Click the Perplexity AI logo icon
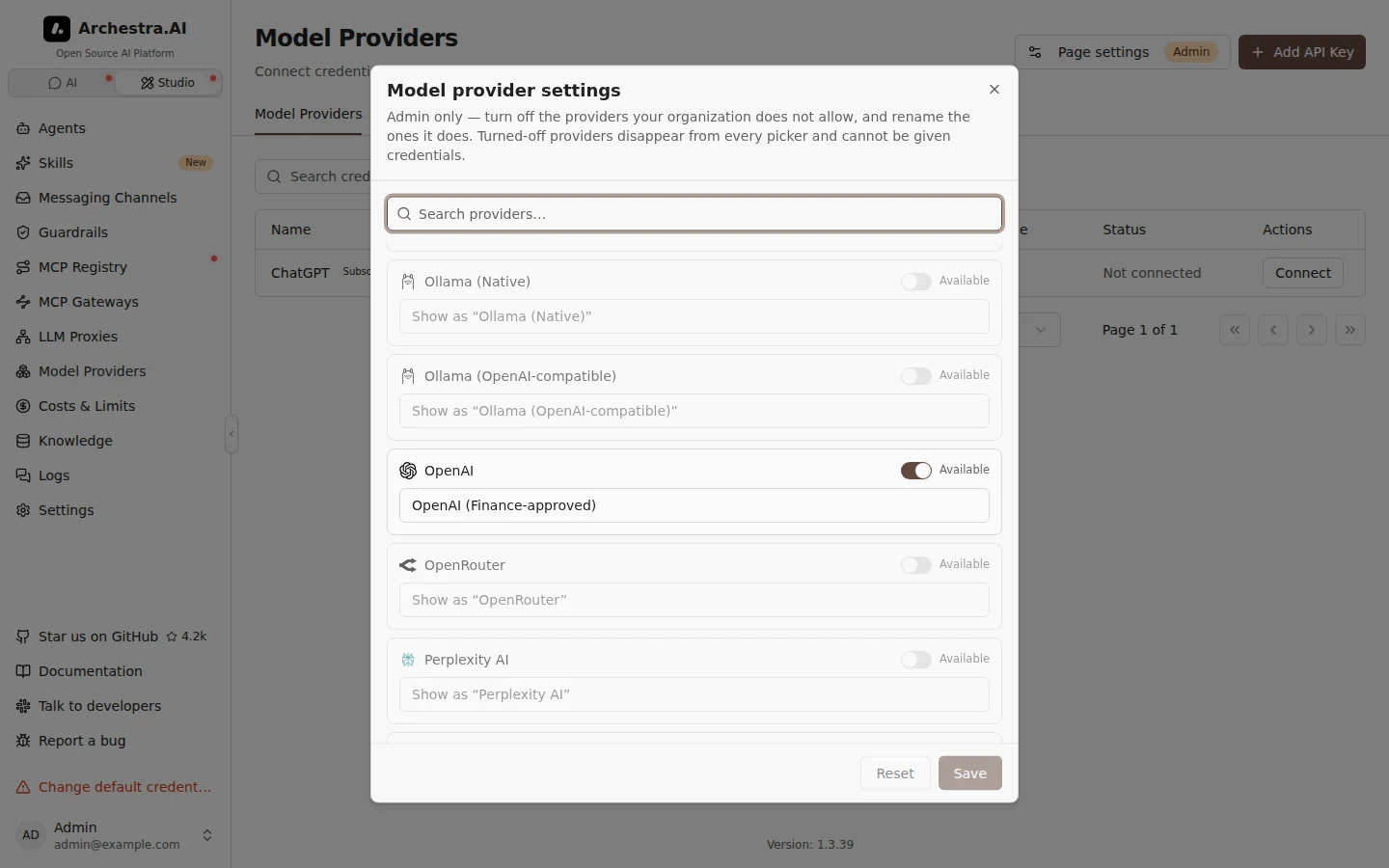This screenshot has height=868, width=1389. point(408,660)
